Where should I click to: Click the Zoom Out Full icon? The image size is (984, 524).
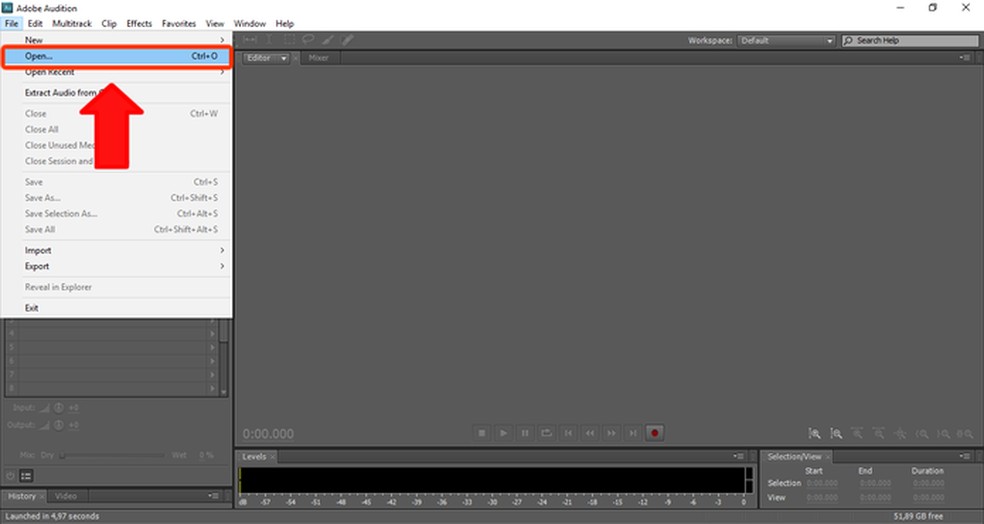(901, 434)
